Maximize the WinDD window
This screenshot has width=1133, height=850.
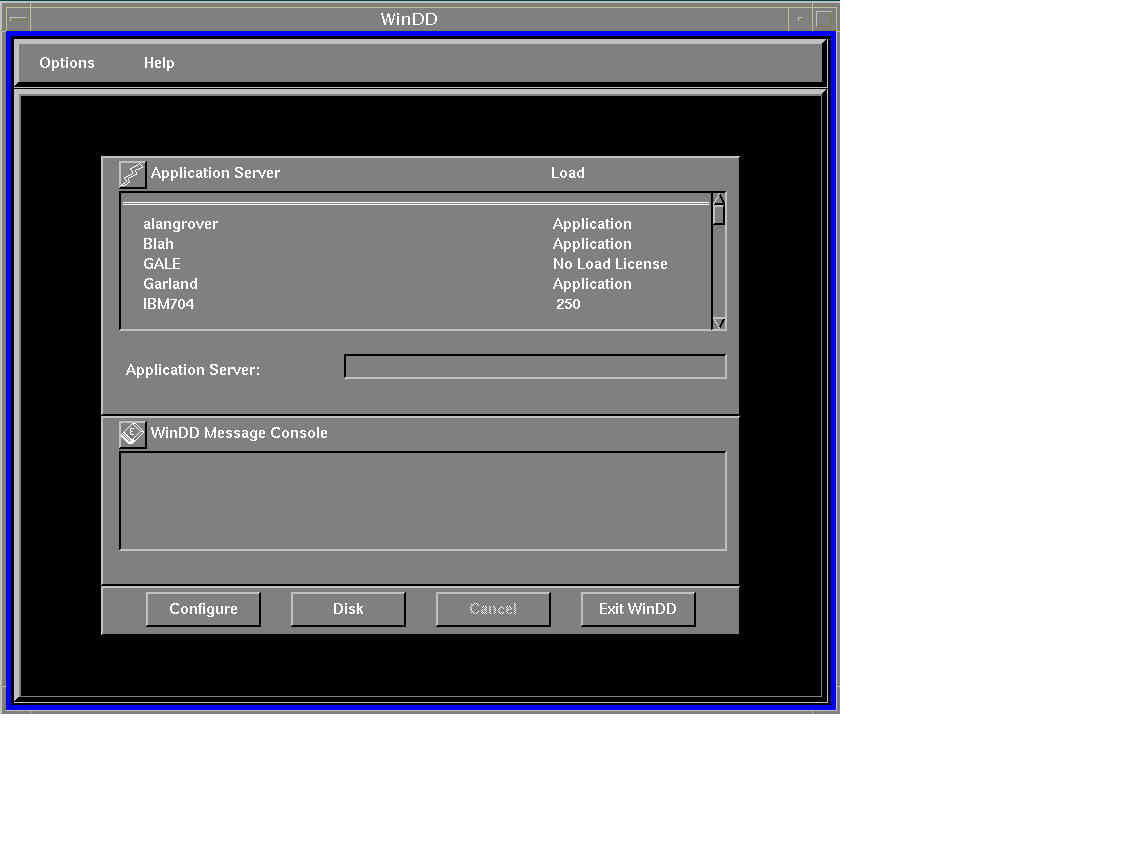pyautogui.click(x=825, y=19)
